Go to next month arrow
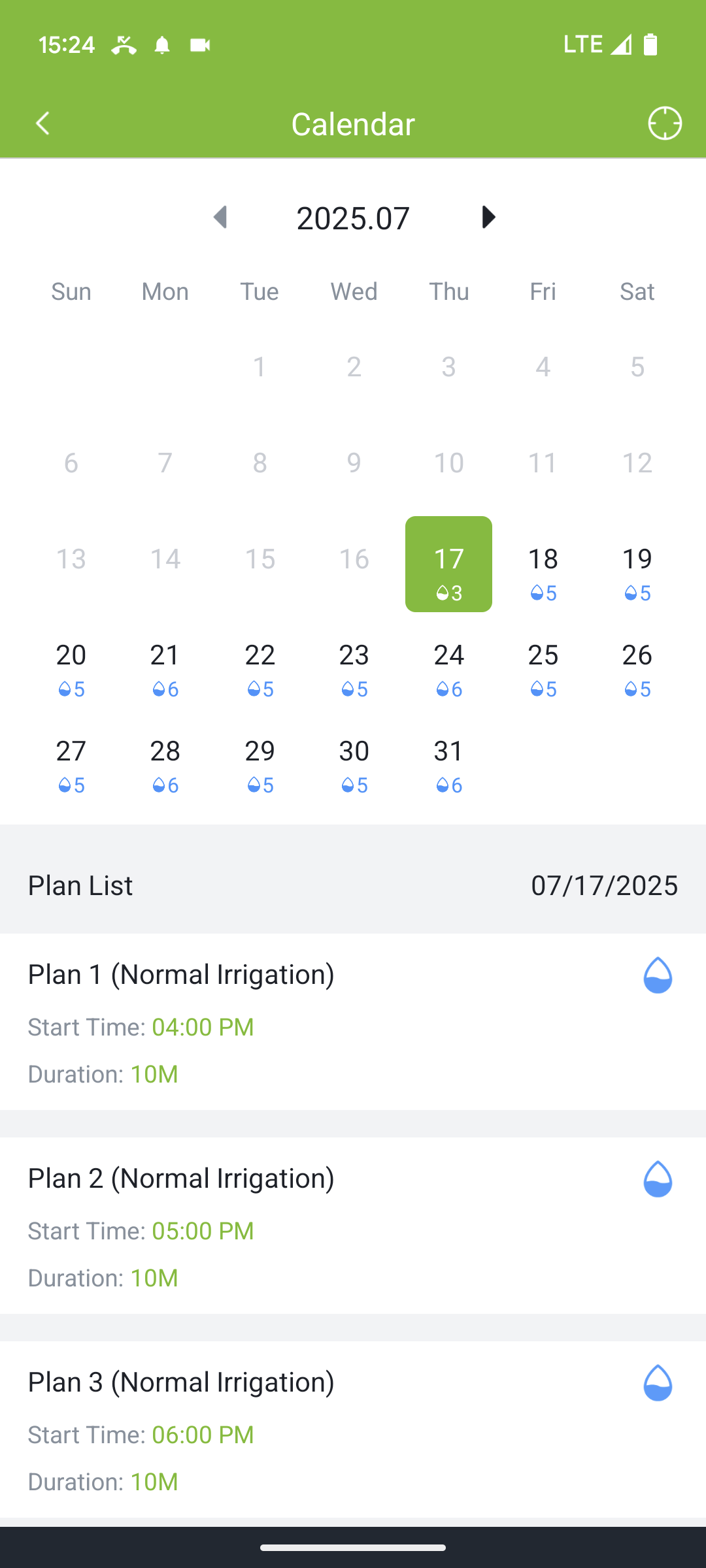 (488, 217)
